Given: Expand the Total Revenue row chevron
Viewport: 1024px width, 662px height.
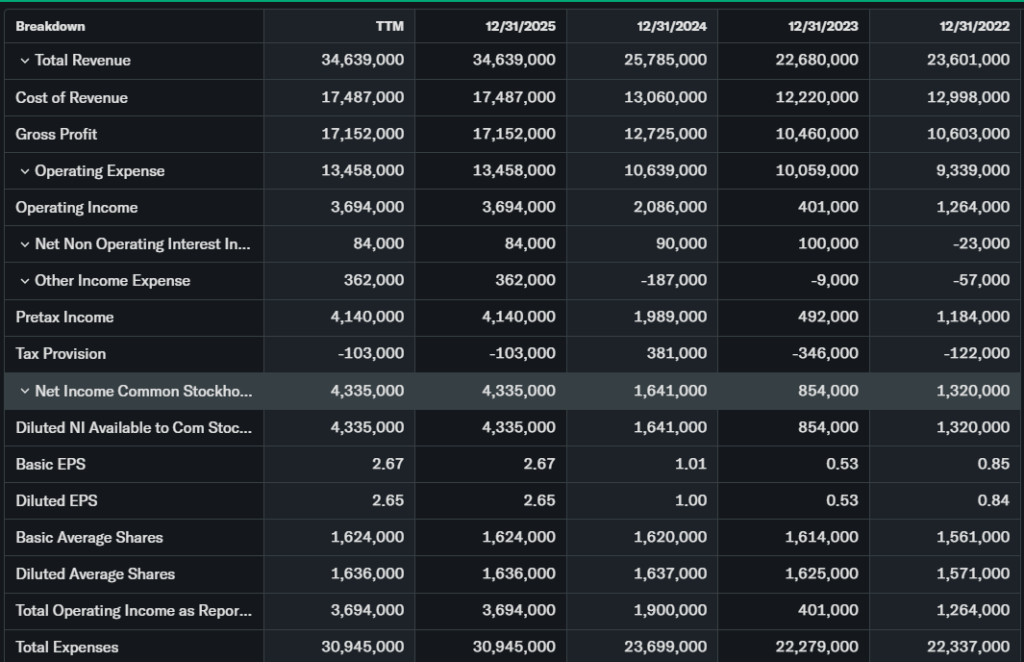Looking at the screenshot, I should click(x=25, y=61).
